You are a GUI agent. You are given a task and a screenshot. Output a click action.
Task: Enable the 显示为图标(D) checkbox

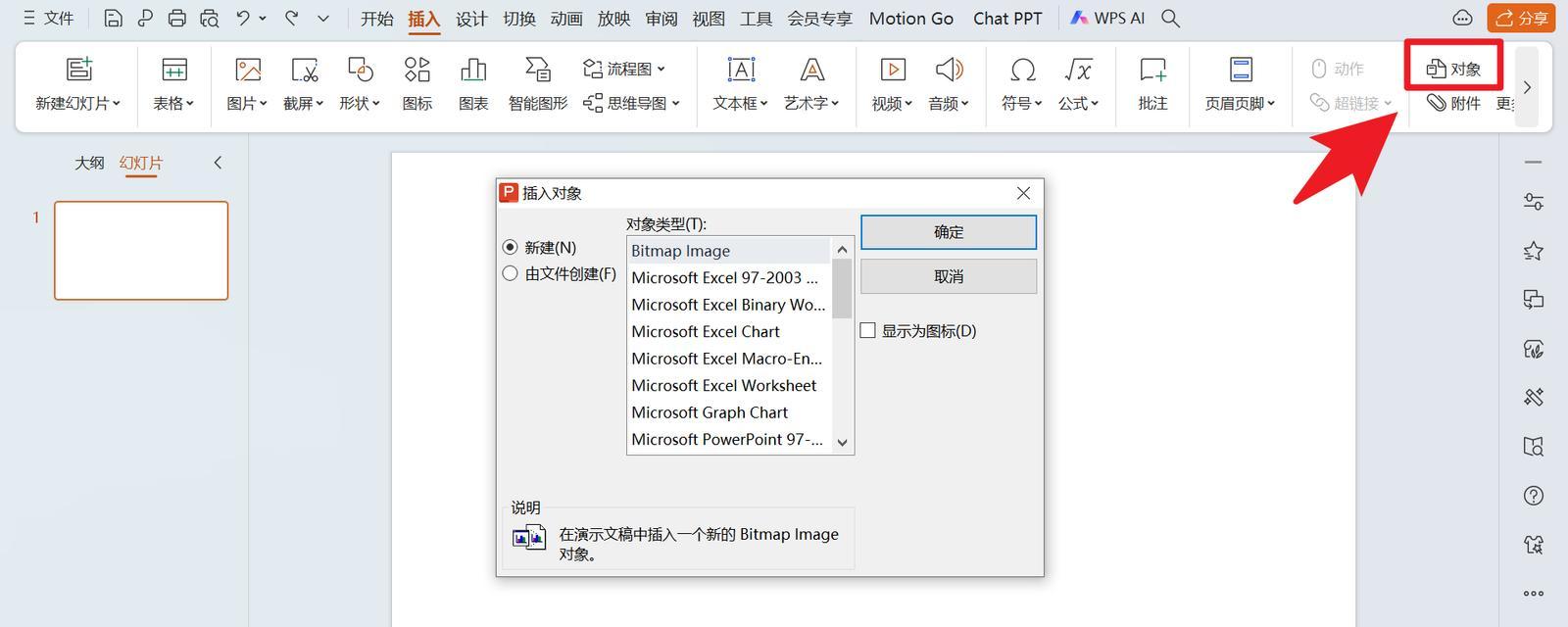867,331
